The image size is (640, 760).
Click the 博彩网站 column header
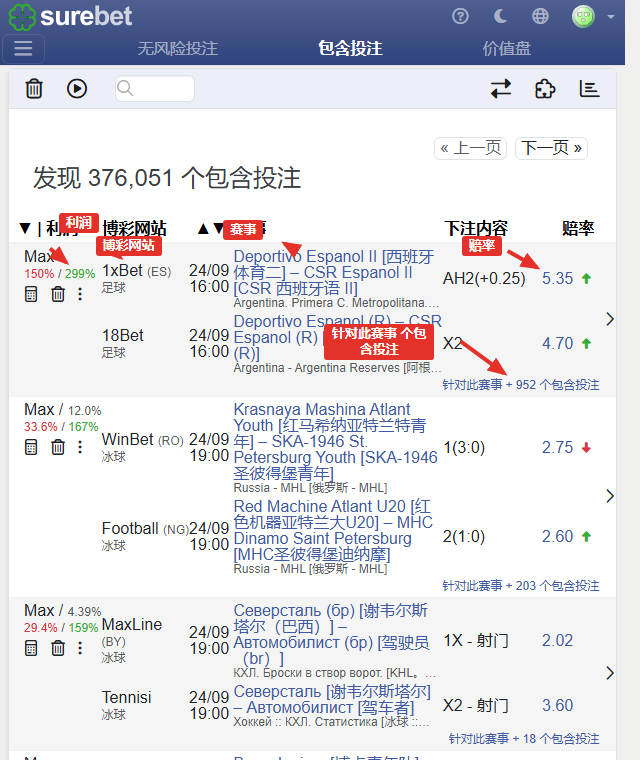point(134,228)
